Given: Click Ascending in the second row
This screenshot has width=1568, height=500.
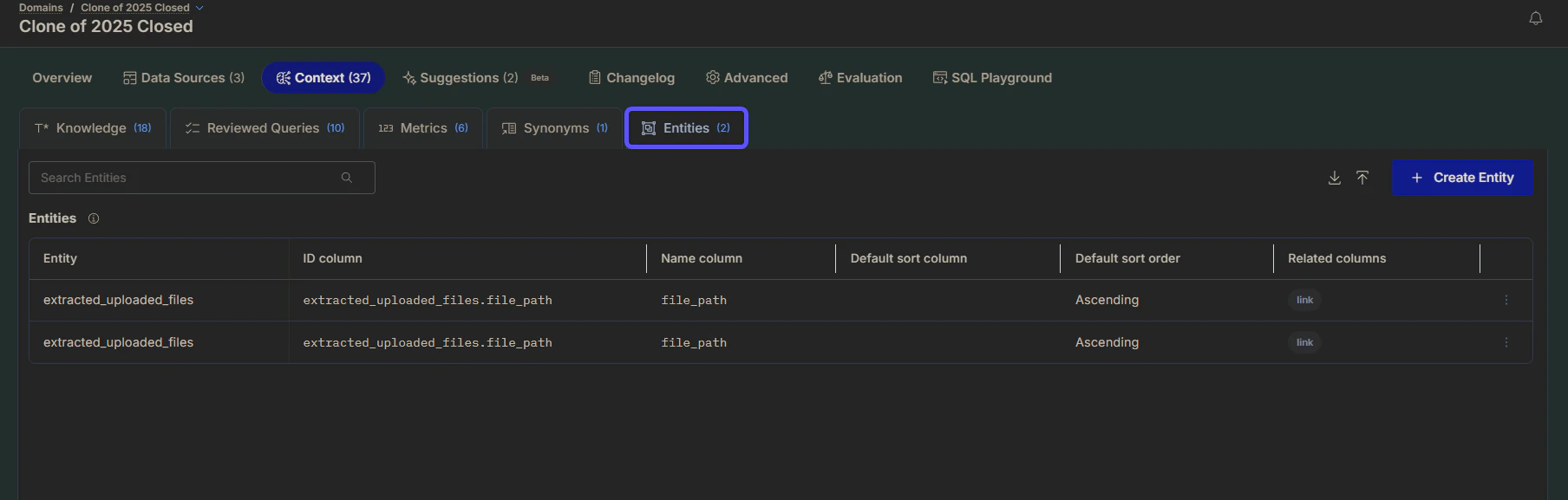Looking at the screenshot, I should (x=1107, y=342).
